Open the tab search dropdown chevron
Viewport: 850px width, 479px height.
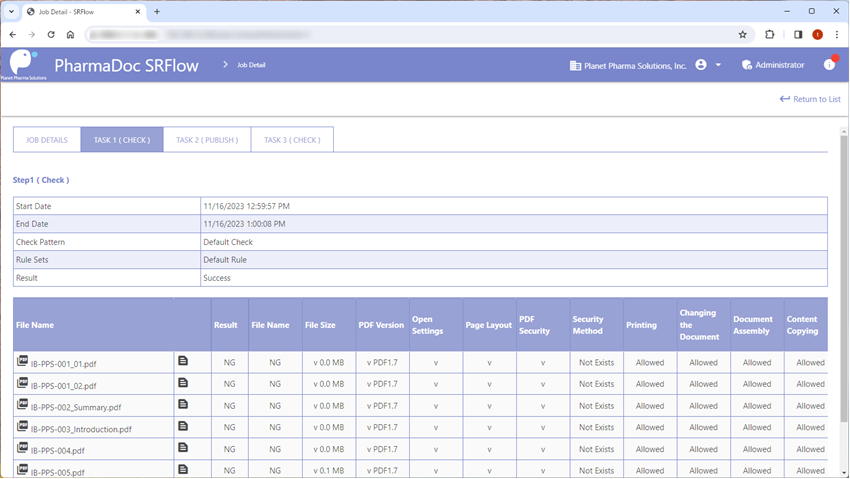11,11
